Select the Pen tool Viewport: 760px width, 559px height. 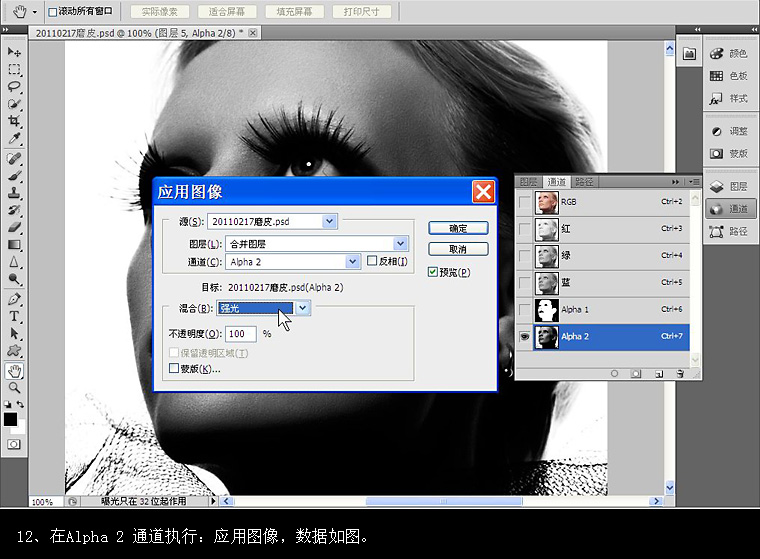[14, 299]
